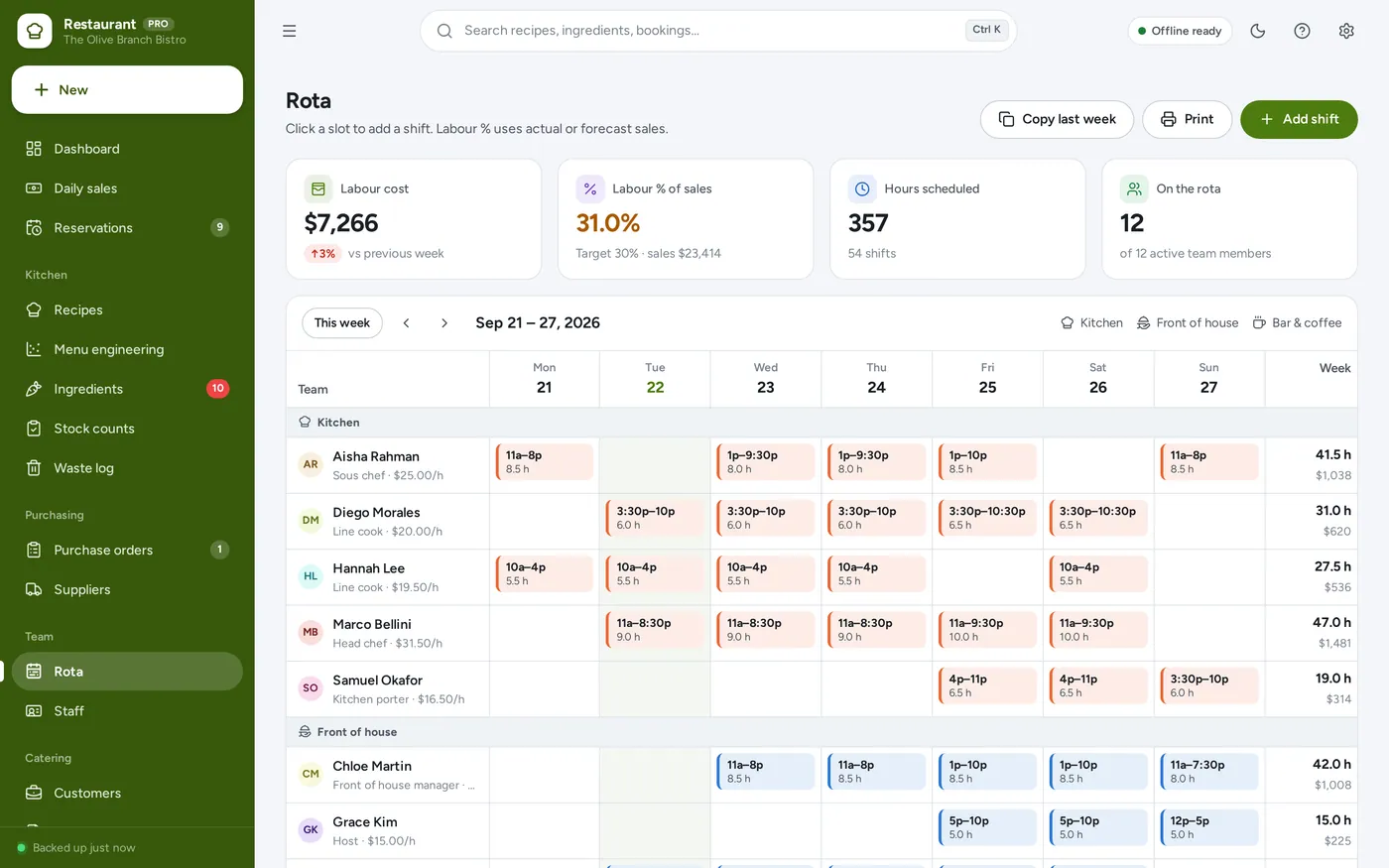Click Kitchen section header row
The image size is (1389, 868).
click(821, 423)
